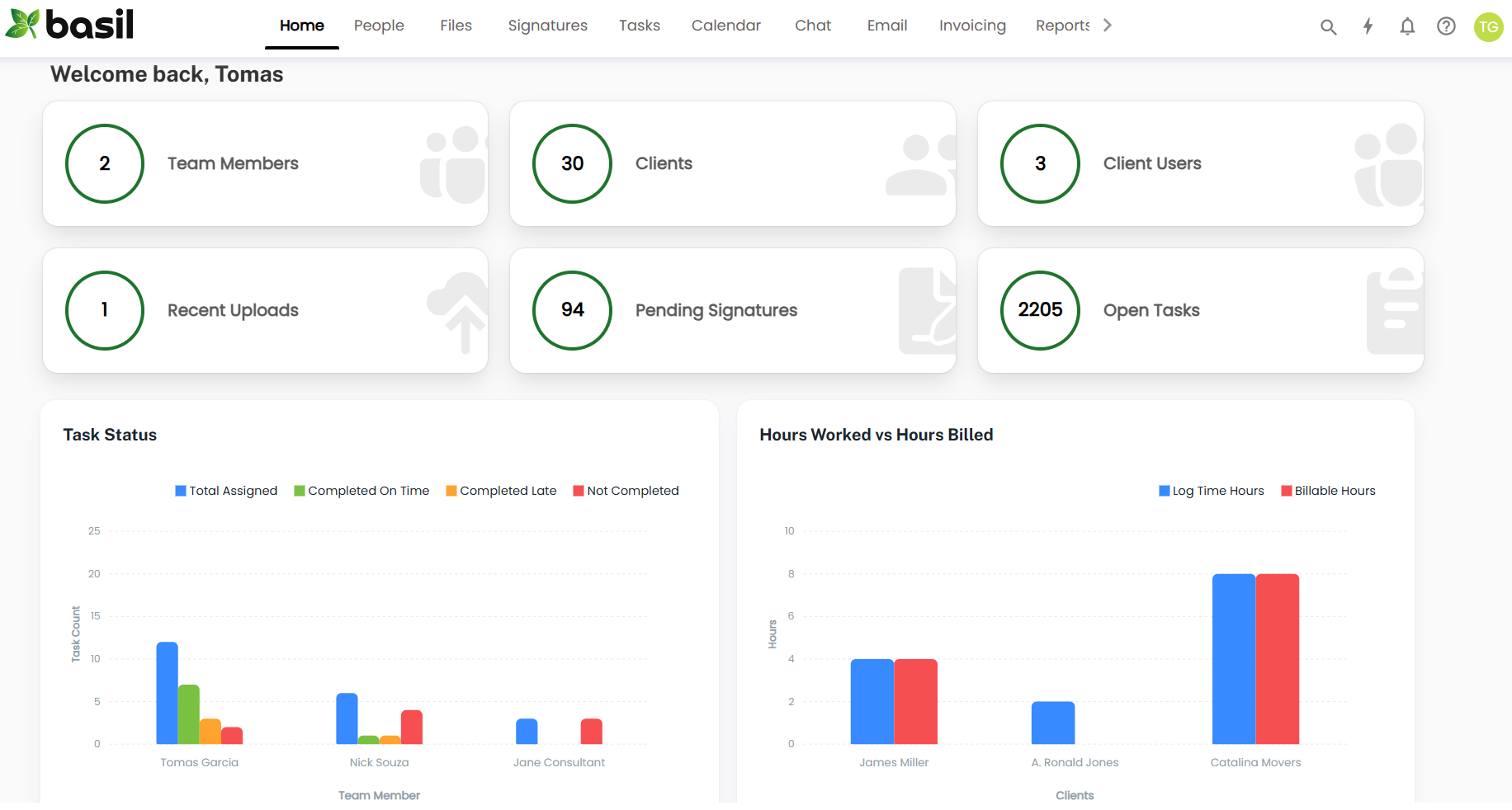Toggle the Completed Late legend series
The width and height of the screenshot is (1512, 810).
[501, 491]
